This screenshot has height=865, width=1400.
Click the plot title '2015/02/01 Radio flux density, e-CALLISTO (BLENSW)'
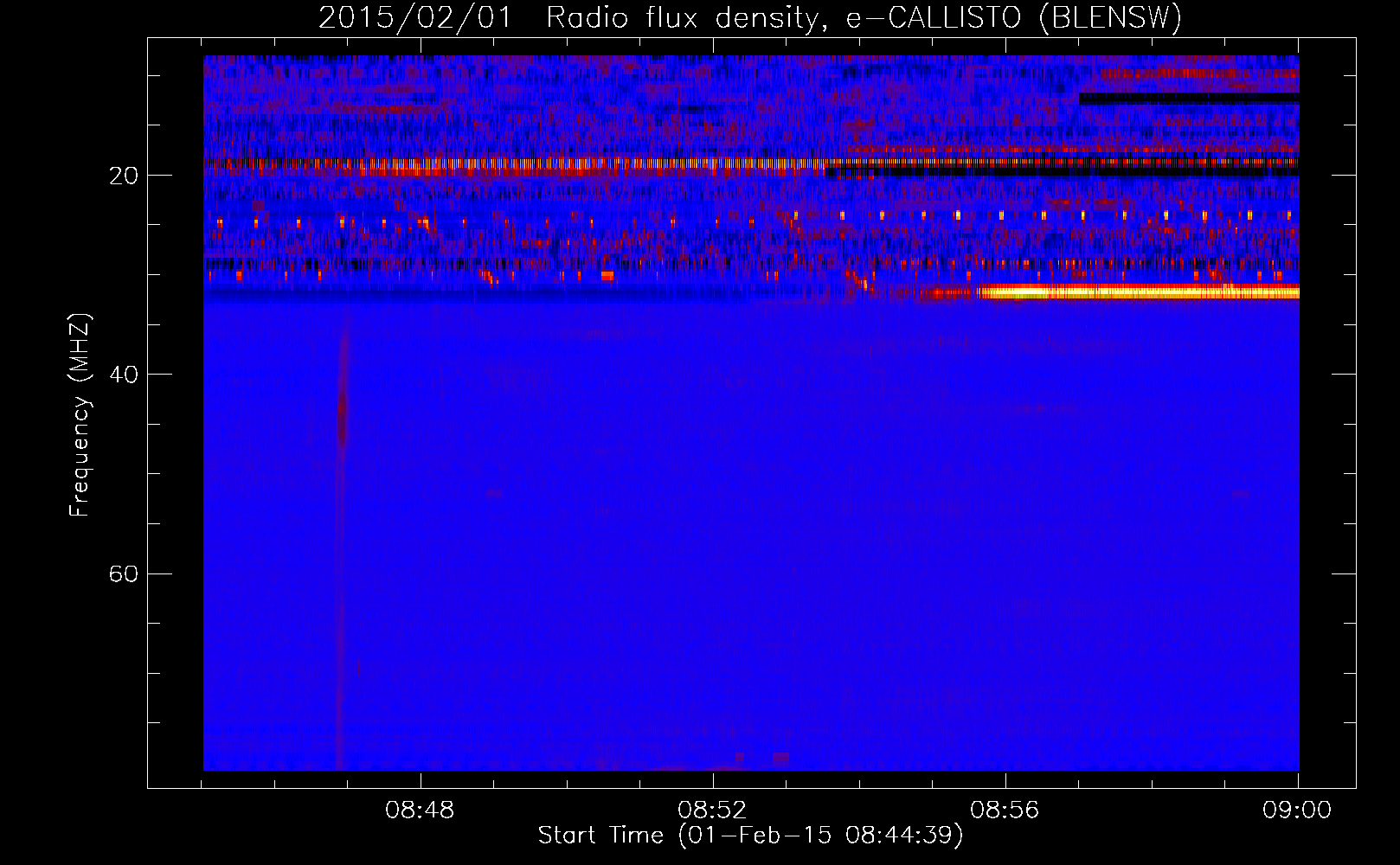click(x=750, y=17)
